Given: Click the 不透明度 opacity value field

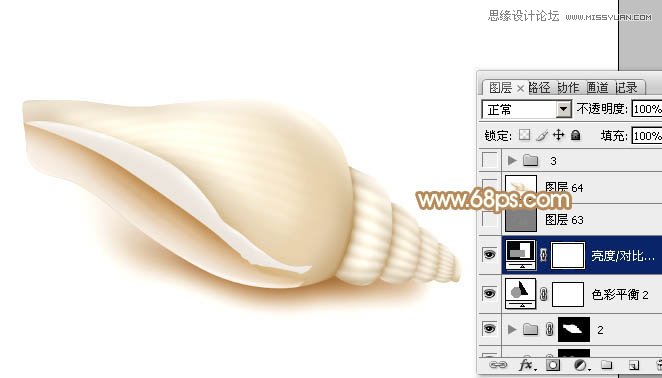Looking at the screenshot, I should pyautogui.click(x=647, y=109).
